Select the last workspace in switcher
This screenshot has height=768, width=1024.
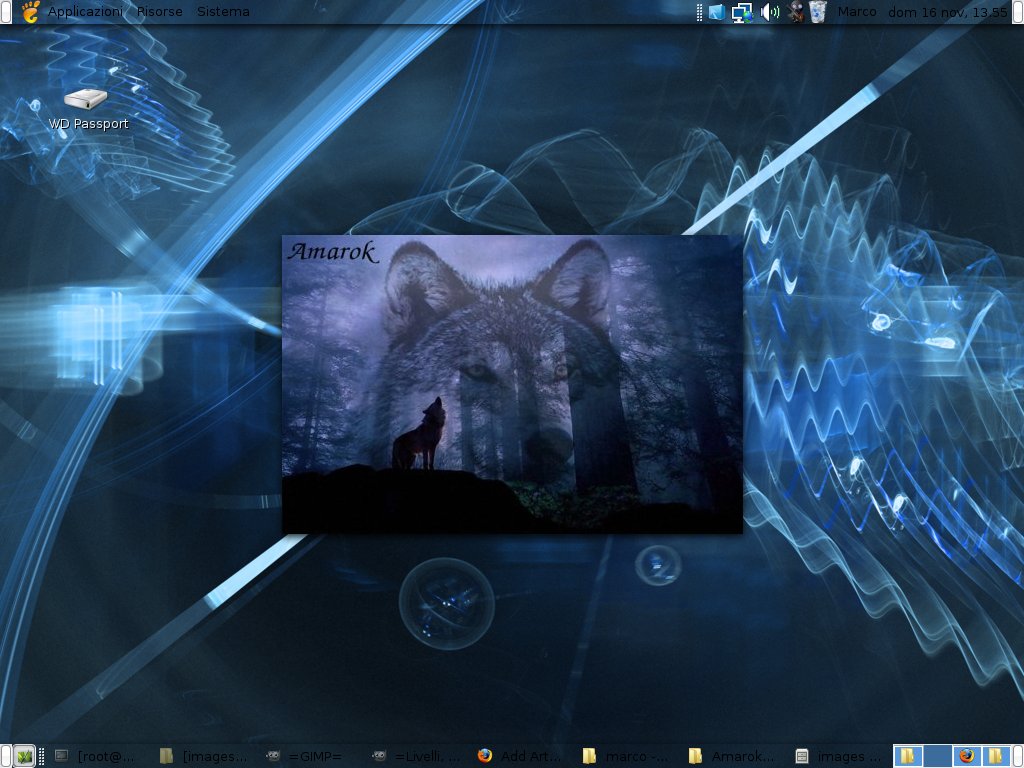click(x=997, y=756)
